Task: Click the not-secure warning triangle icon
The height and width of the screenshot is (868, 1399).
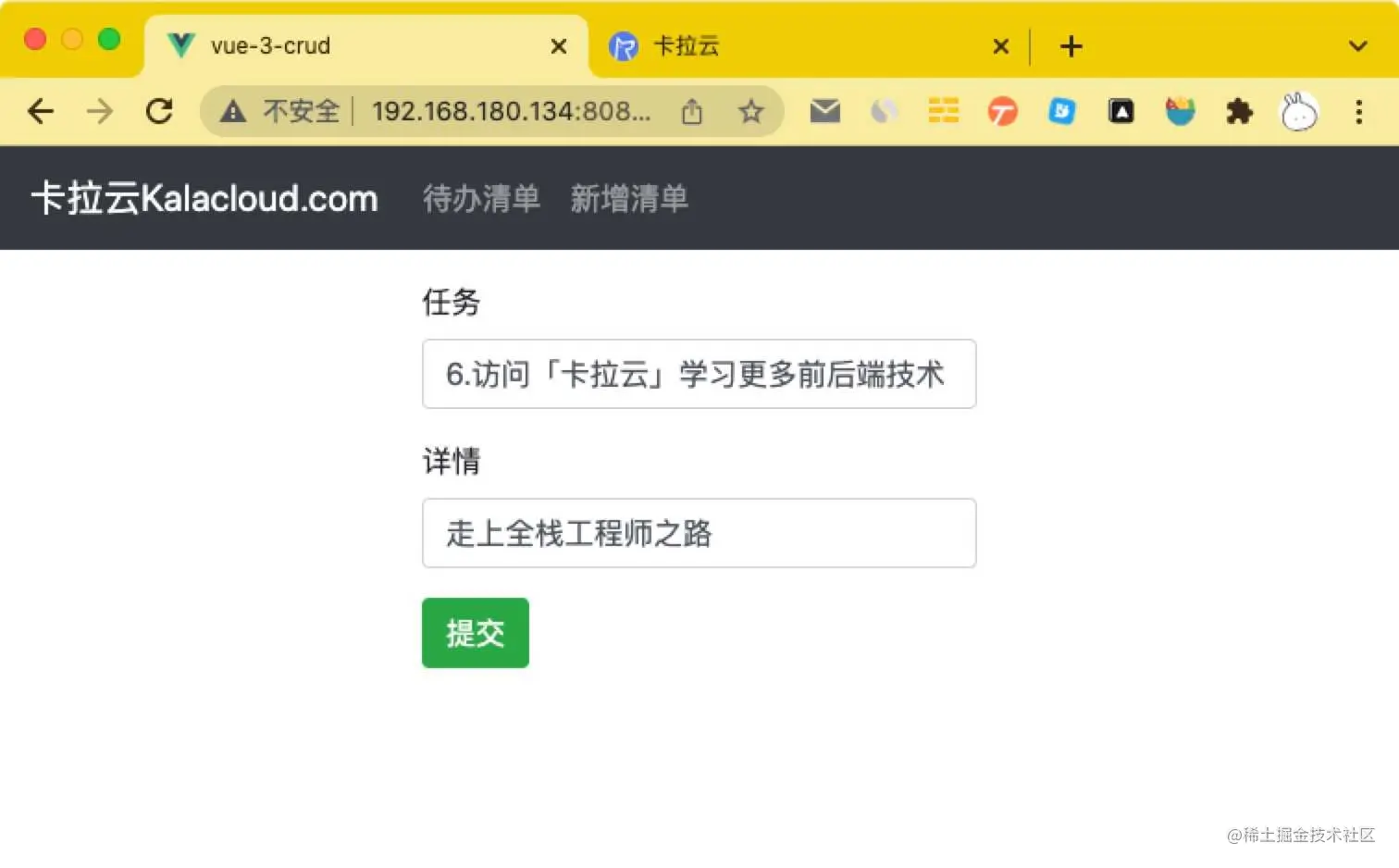Action: pyautogui.click(x=232, y=112)
